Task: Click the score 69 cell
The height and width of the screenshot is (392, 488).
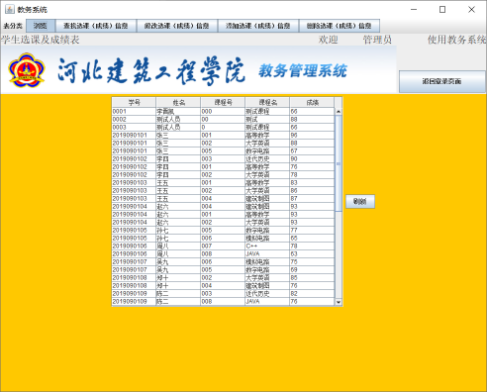Action: tap(312, 270)
